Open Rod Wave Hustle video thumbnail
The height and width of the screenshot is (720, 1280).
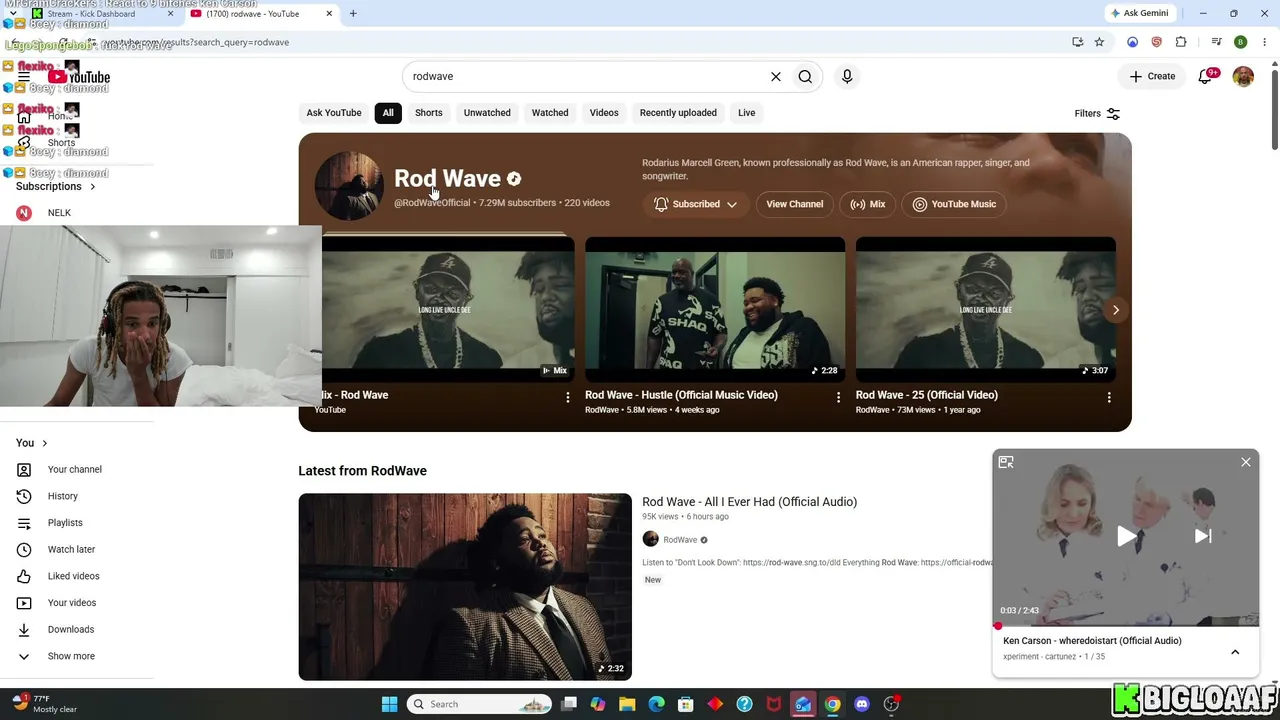click(715, 309)
